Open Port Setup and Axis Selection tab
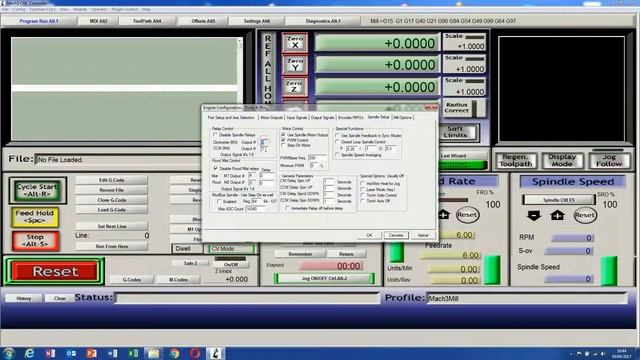The height and width of the screenshot is (360, 640). coord(231,118)
